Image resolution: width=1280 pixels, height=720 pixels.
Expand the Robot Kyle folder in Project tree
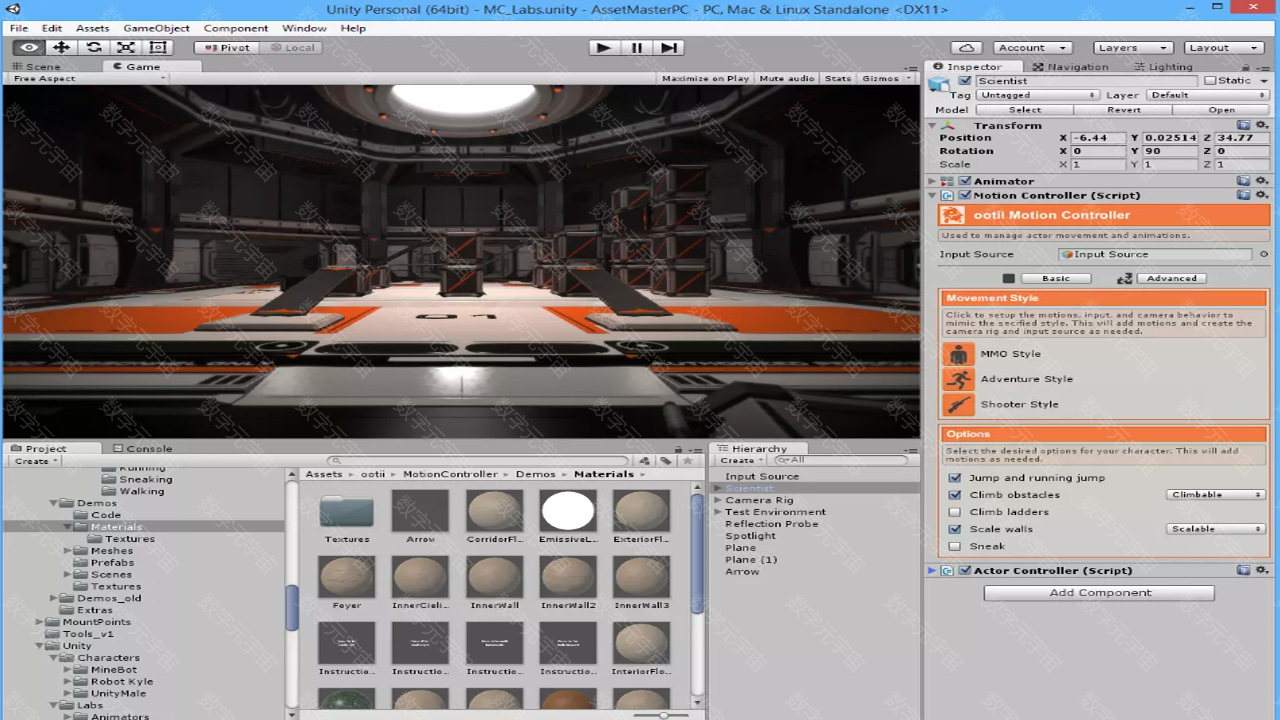68,682
